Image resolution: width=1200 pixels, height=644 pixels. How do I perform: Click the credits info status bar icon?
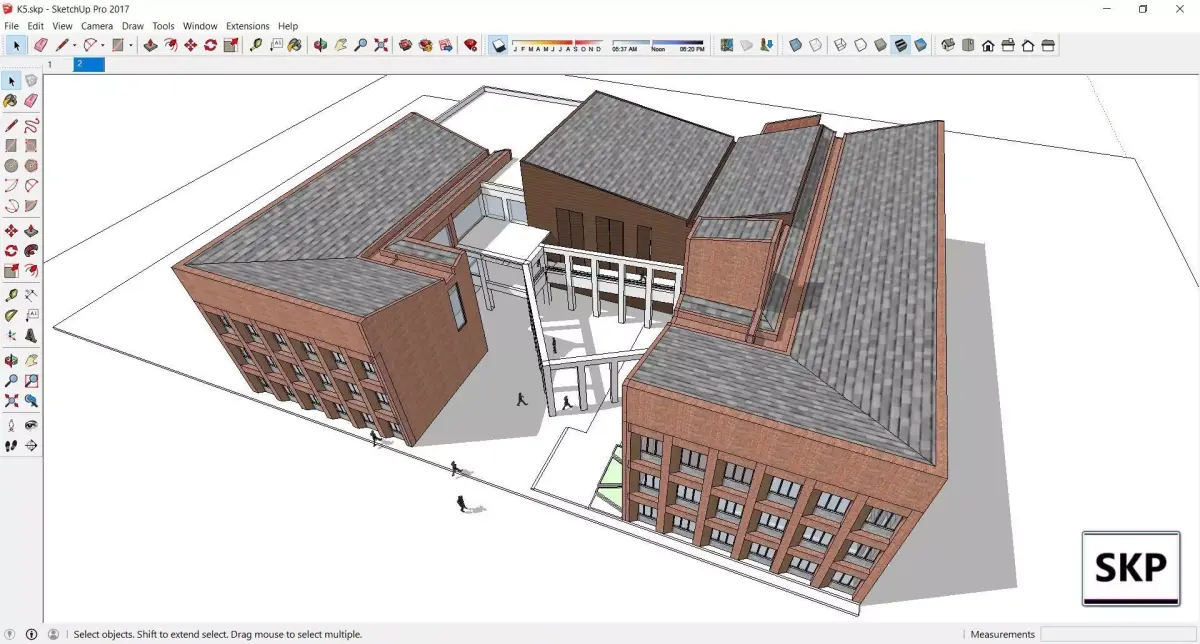click(31, 634)
